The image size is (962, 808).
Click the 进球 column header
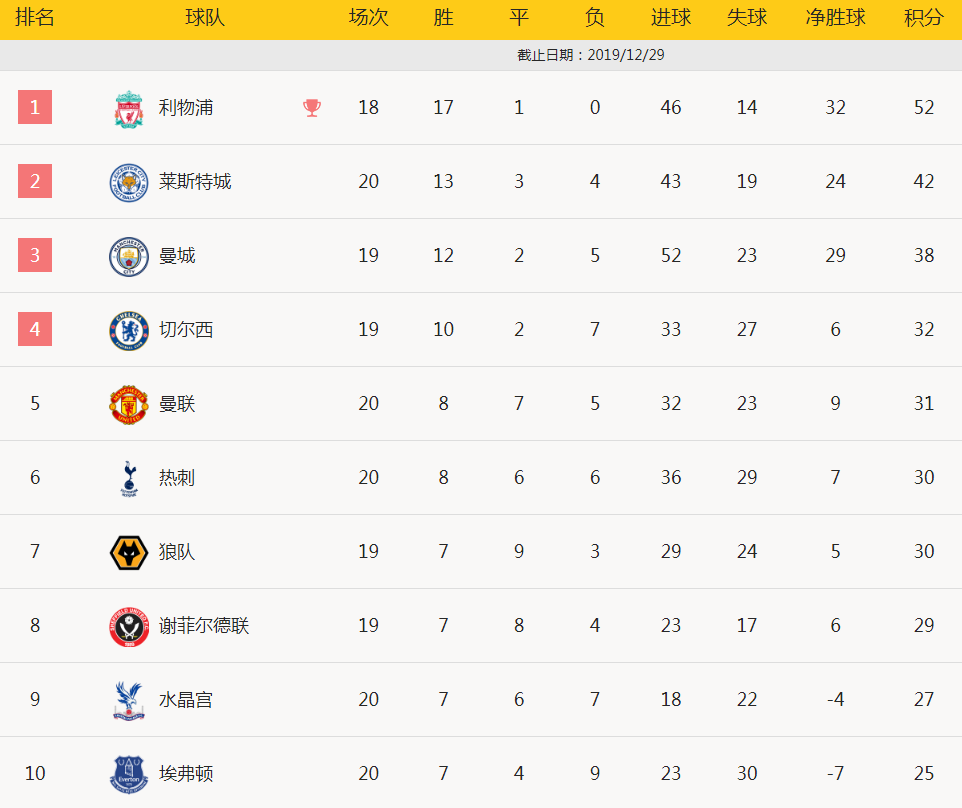pyautogui.click(x=671, y=17)
